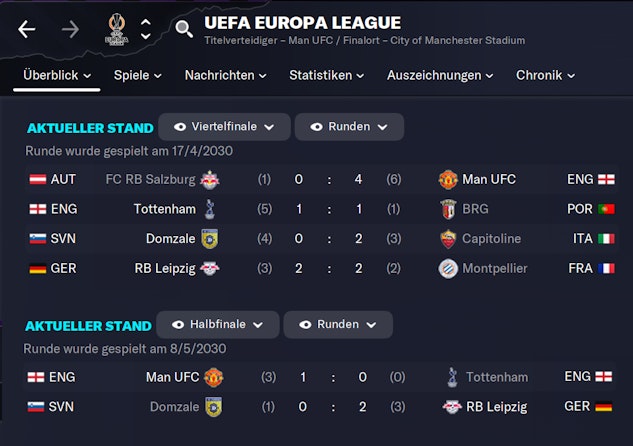
Task: Click the Capitoline club badge
Action: tap(448, 239)
